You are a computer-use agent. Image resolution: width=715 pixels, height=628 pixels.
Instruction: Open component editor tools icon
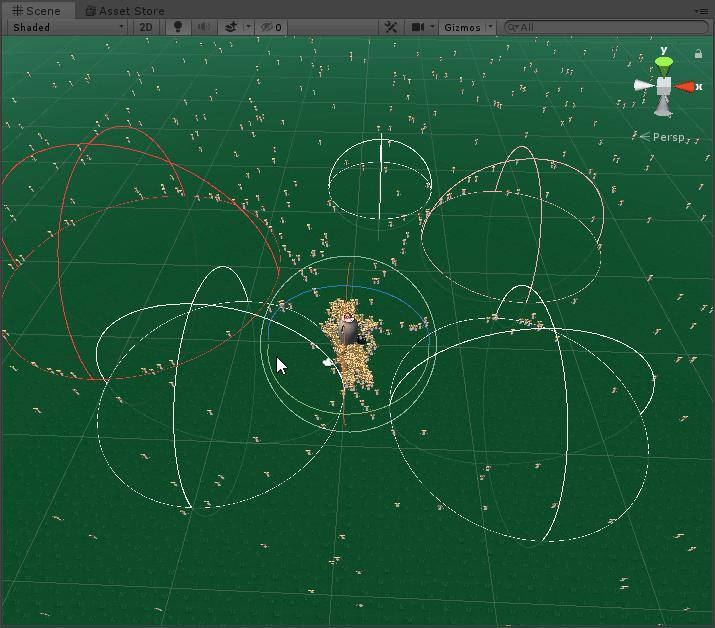pyautogui.click(x=391, y=27)
